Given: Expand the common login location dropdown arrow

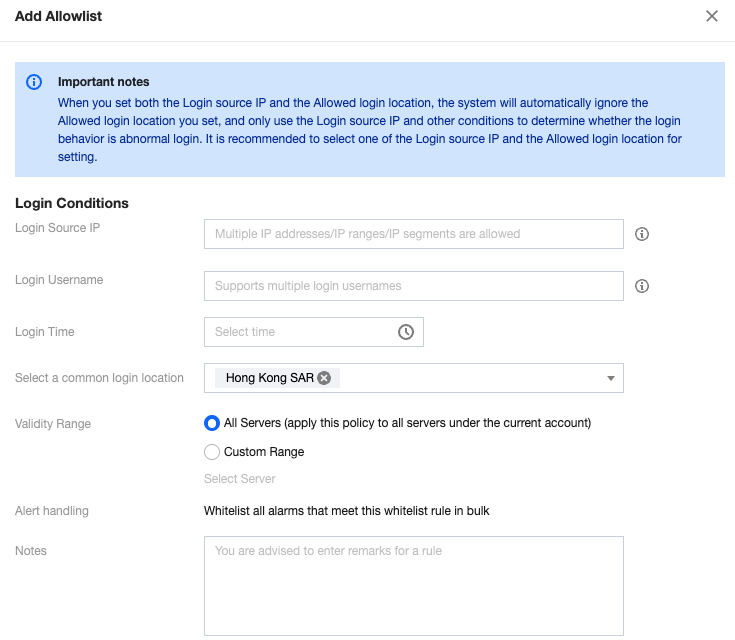Looking at the screenshot, I should (610, 378).
